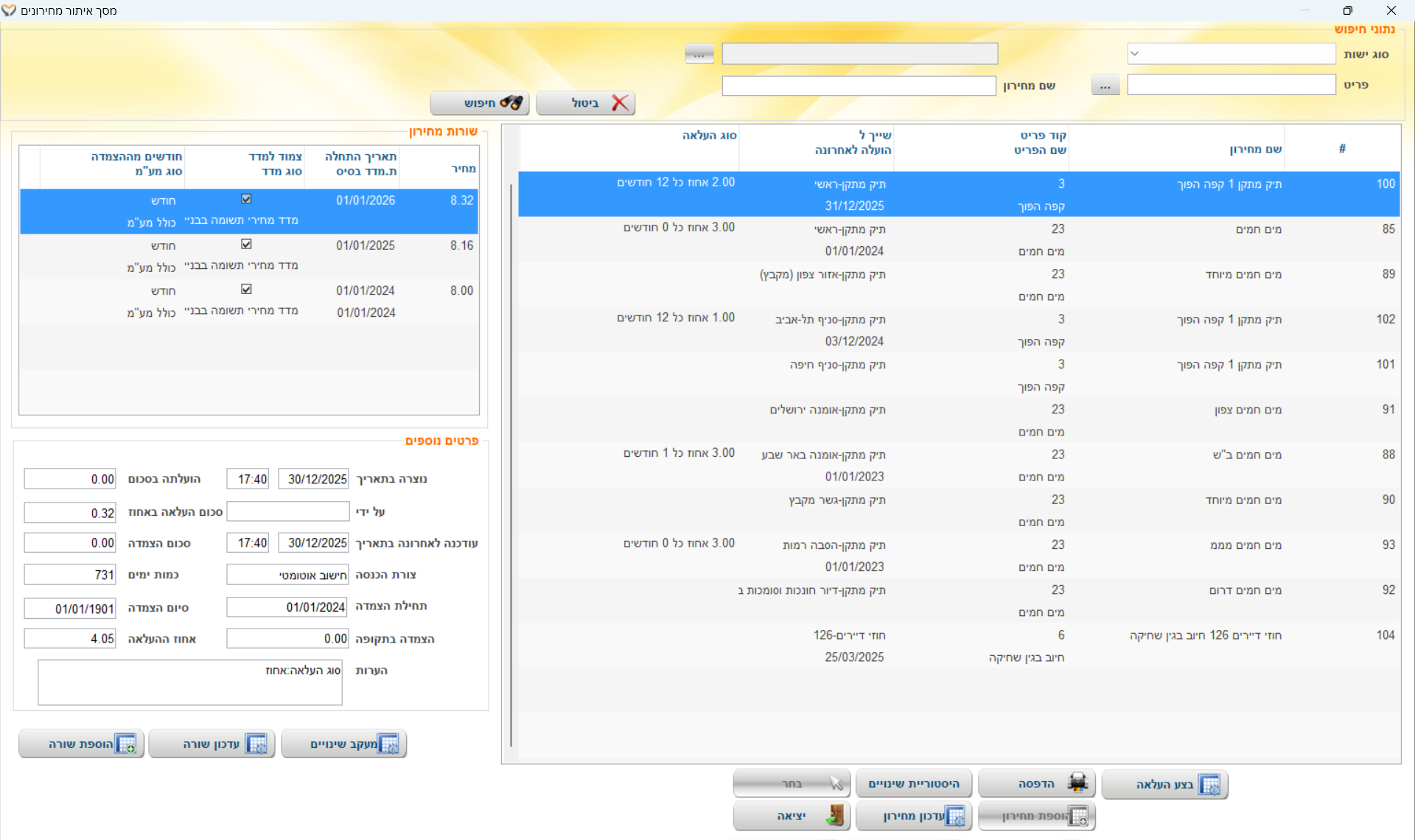
Task: Click the cursor icon on בחר button
Action: click(x=836, y=783)
